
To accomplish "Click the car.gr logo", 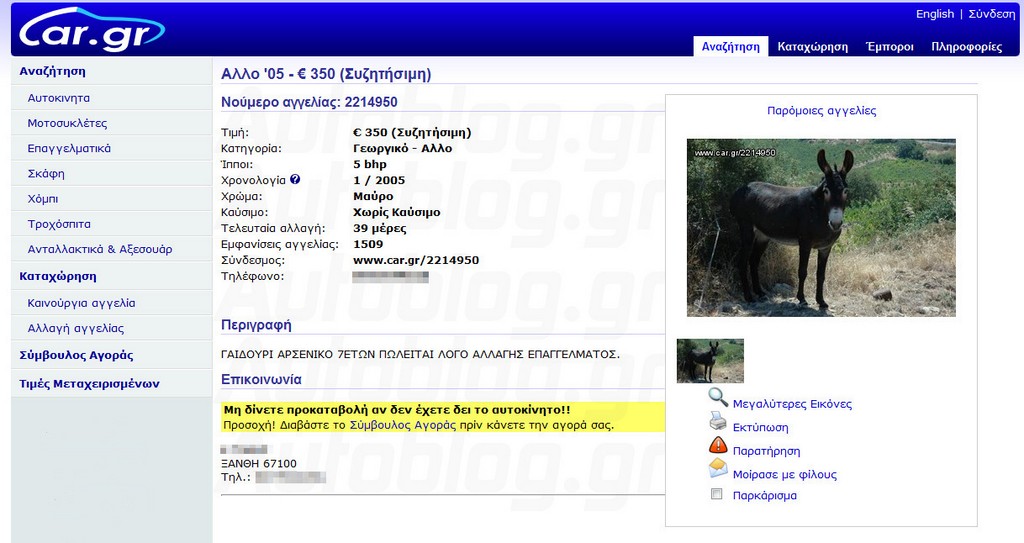I will point(91,30).
